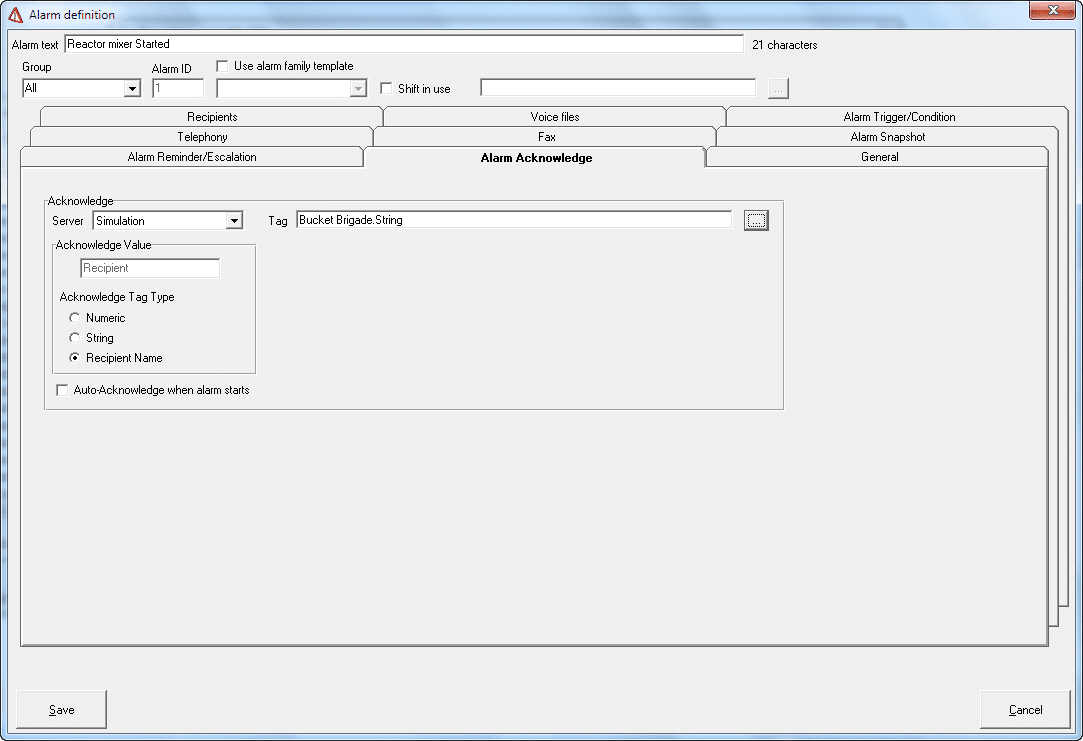Click the Acknowledge Value Recipient field

coord(150,268)
